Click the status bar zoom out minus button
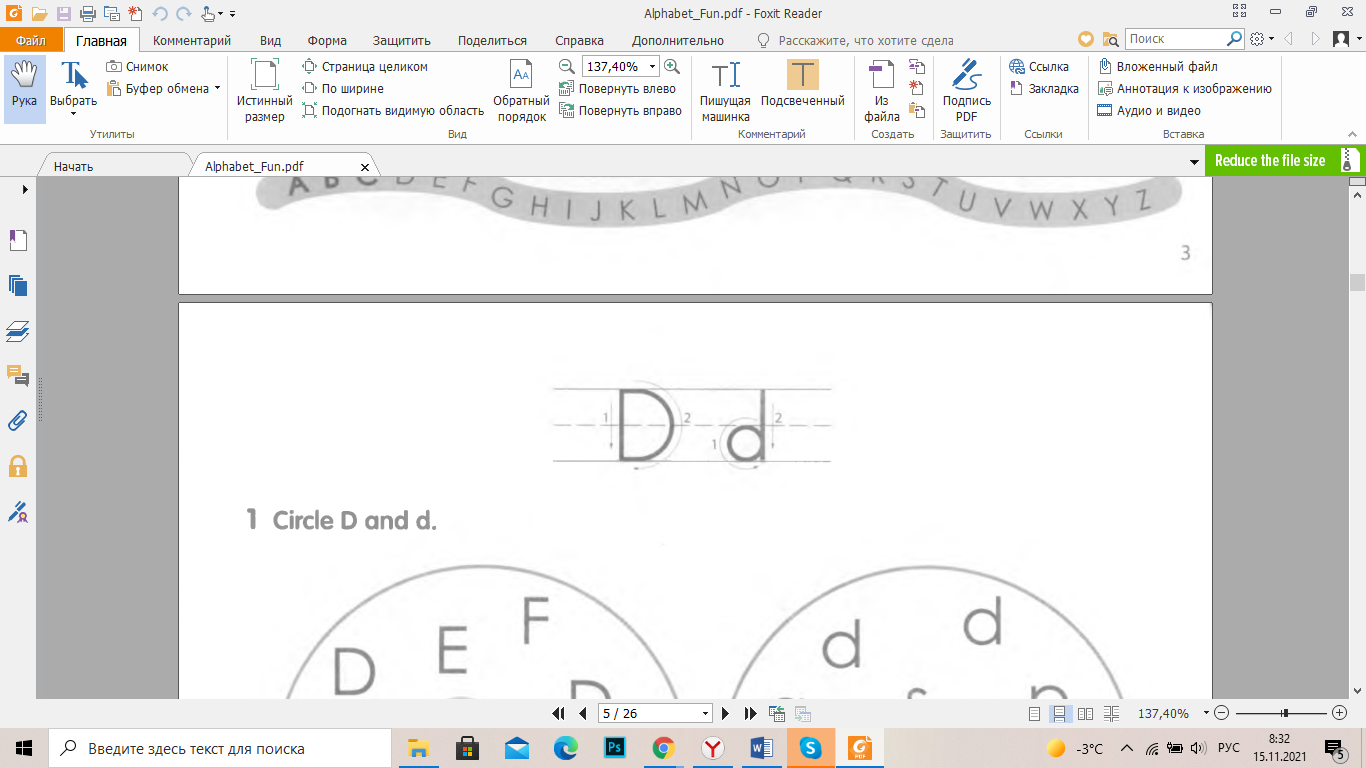The image size is (1366, 768). click(x=1222, y=713)
